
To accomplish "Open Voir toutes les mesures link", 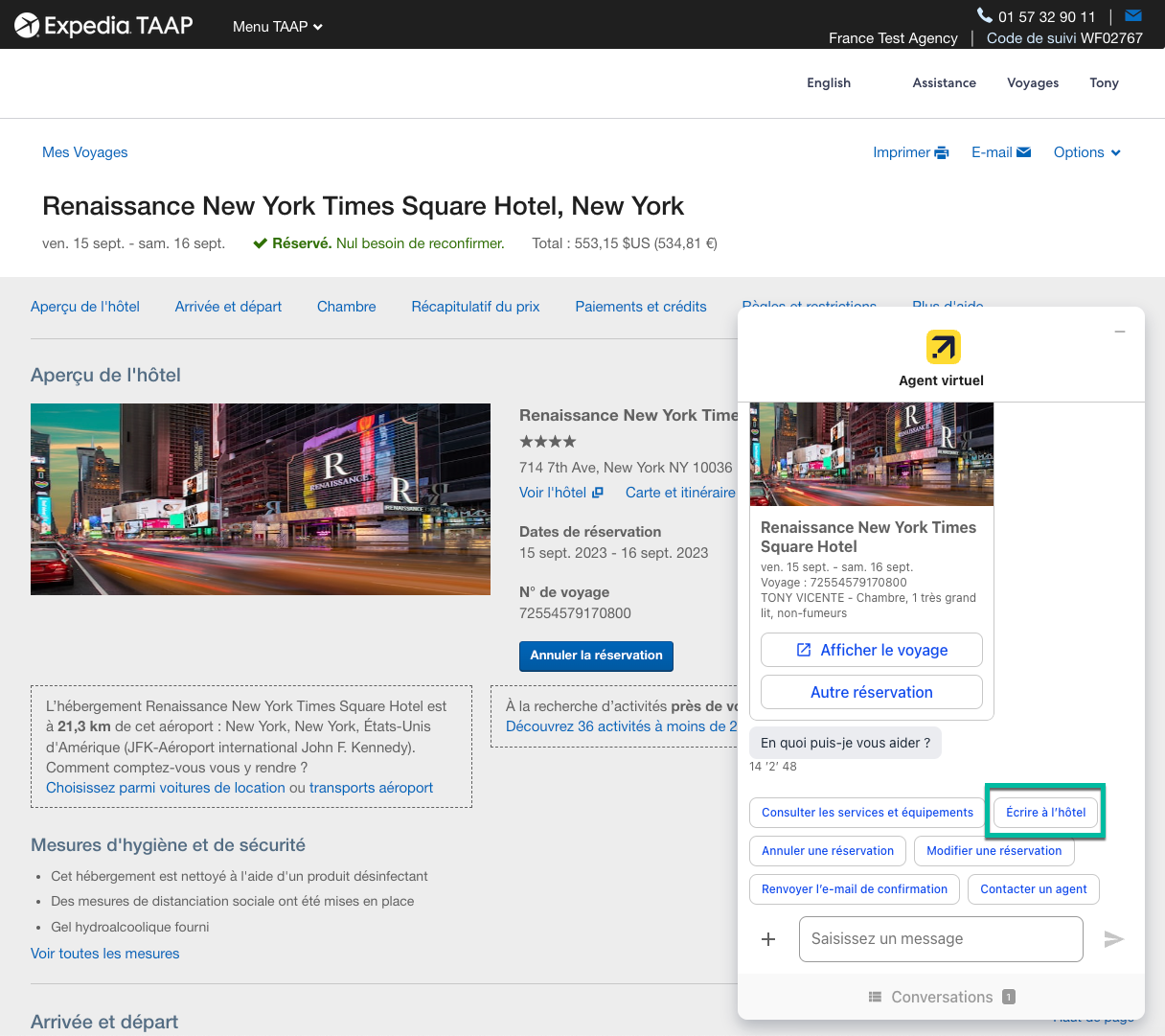I will pos(105,954).
